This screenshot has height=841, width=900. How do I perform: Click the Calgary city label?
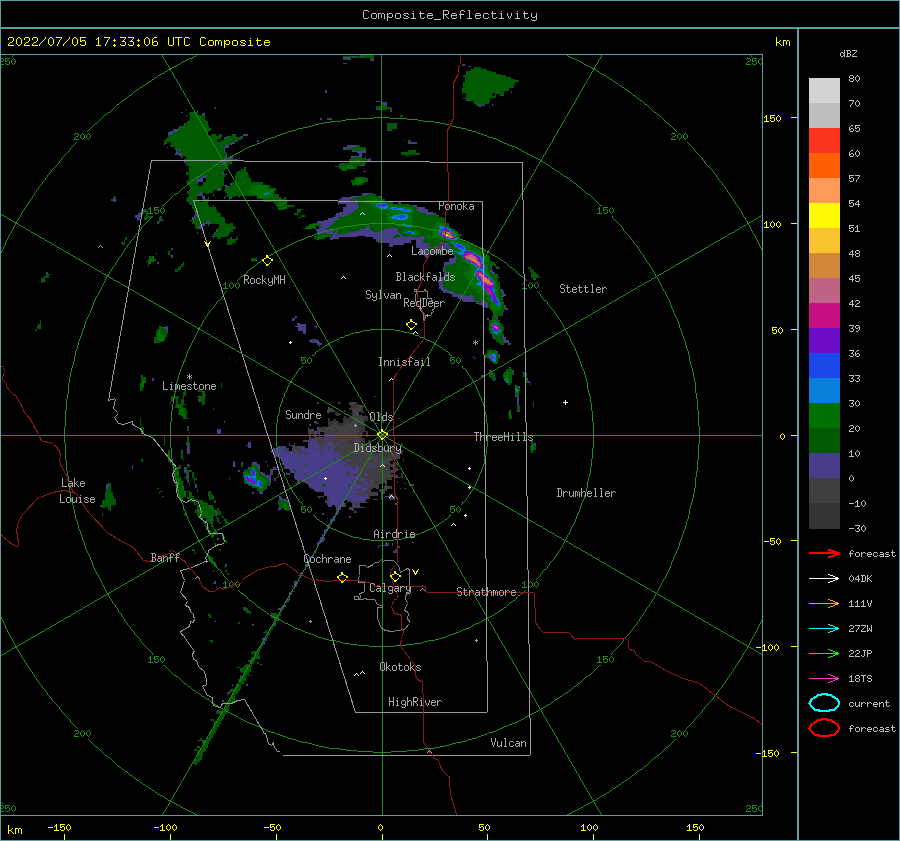[x=390, y=588]
